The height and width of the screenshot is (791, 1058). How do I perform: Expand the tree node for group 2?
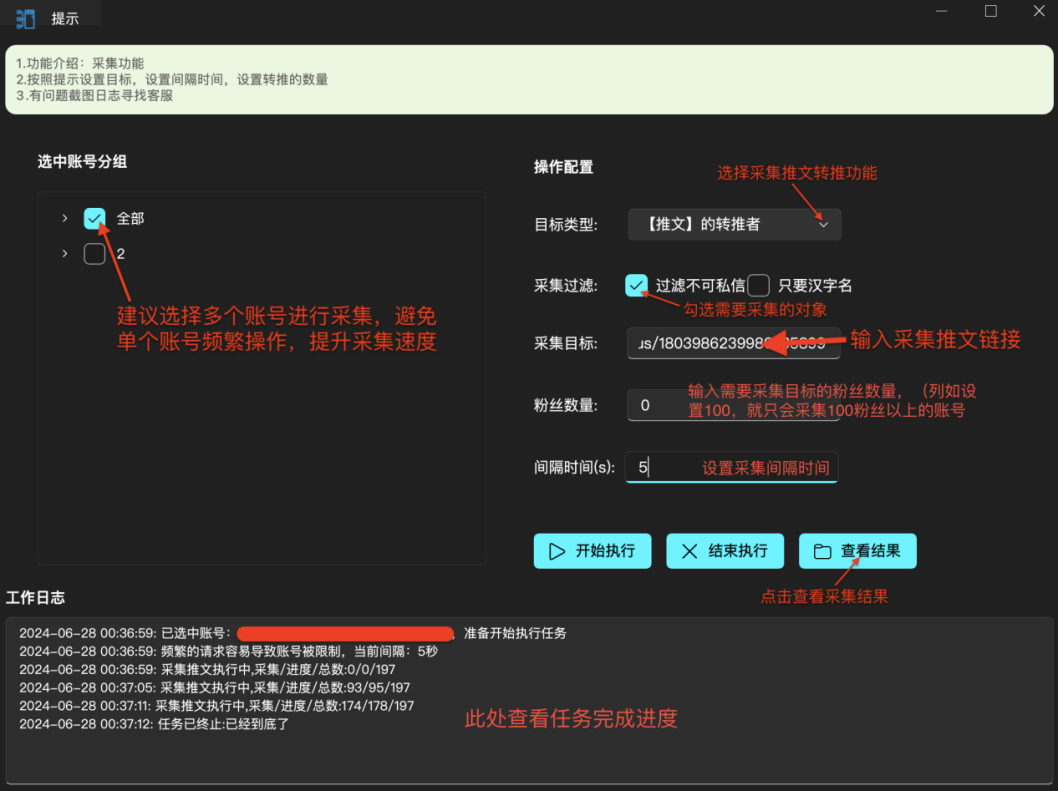coord(65,254)
